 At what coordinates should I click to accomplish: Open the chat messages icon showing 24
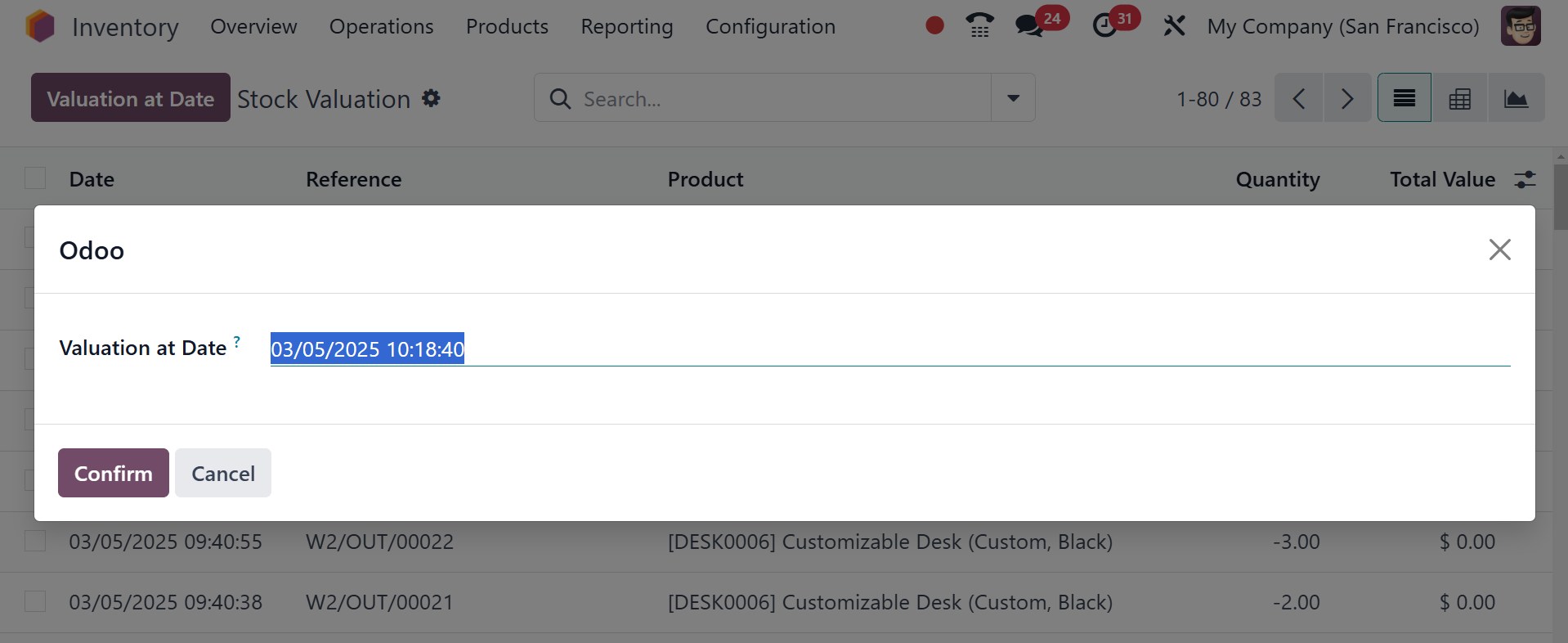(1029, 26)
